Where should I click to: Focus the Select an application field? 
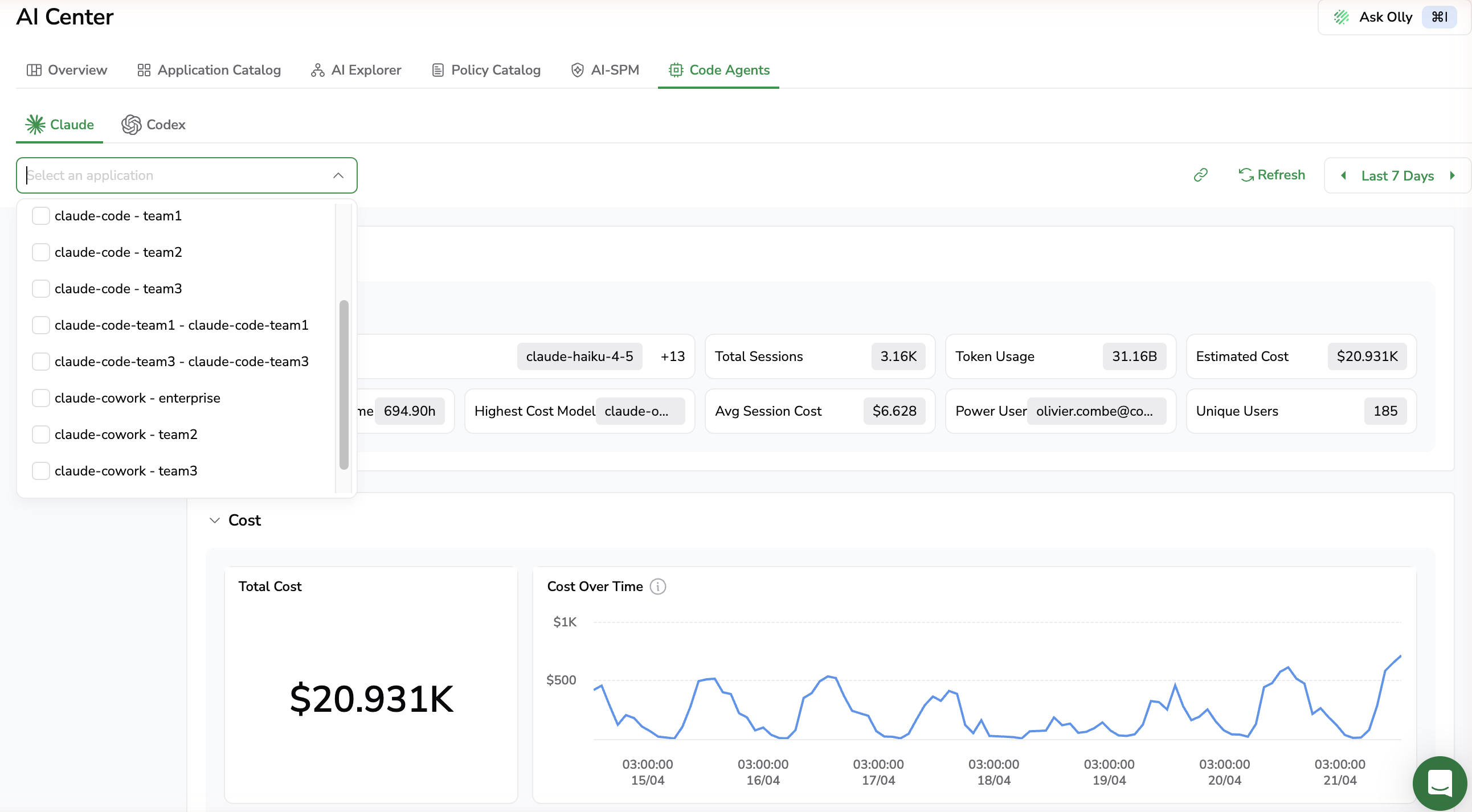click(171, 175)
